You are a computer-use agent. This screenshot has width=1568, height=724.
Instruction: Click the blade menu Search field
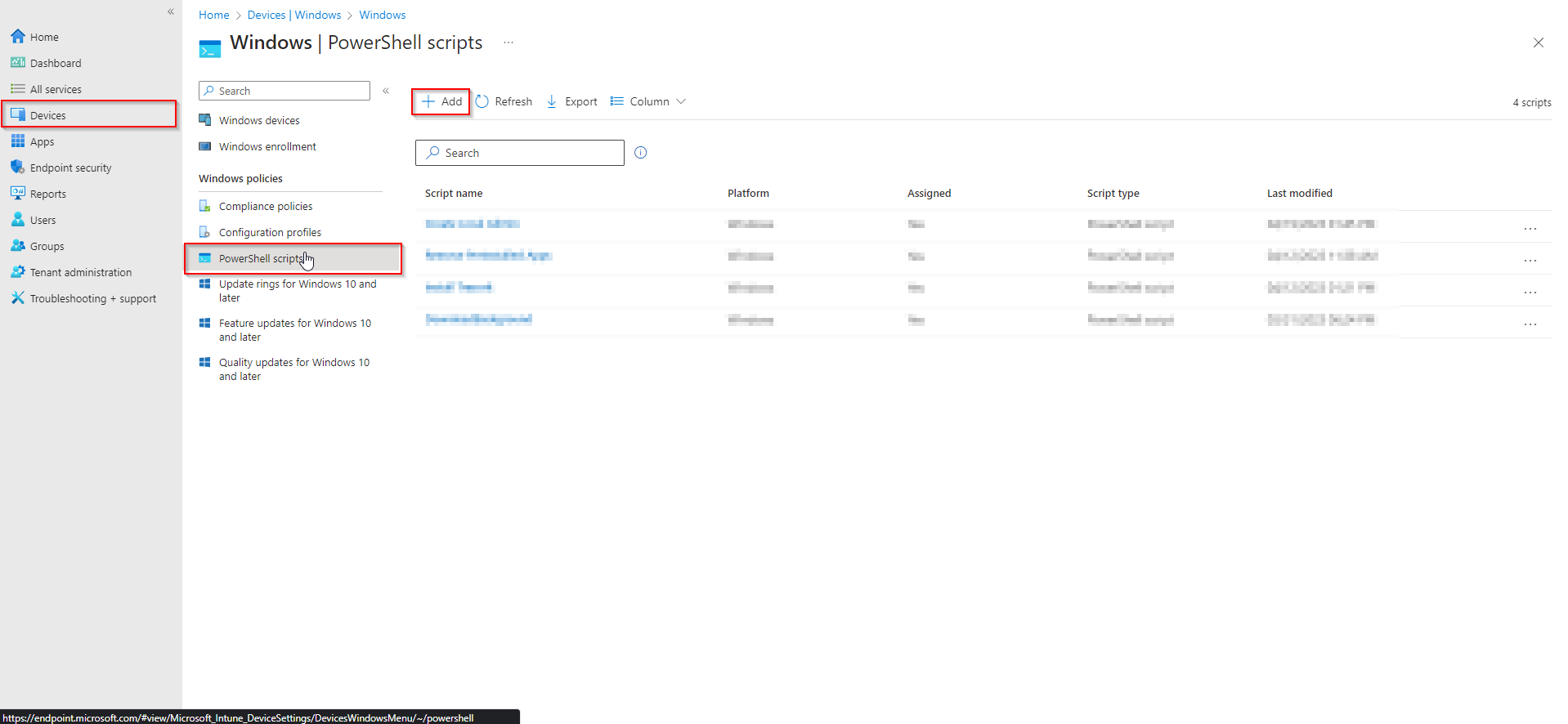[284, 91]
